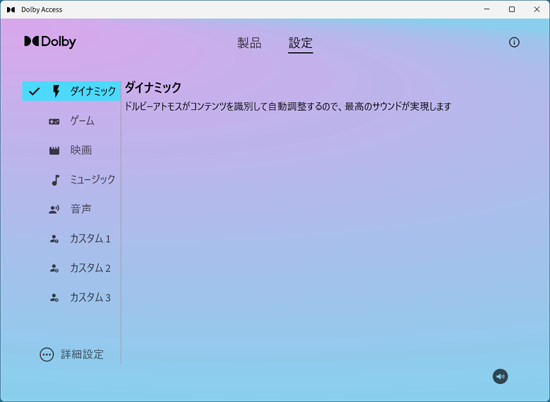Open 詳細設定 advanced settings text
Image resolution: width=550 pixels, height=402 pixels.
82,354
